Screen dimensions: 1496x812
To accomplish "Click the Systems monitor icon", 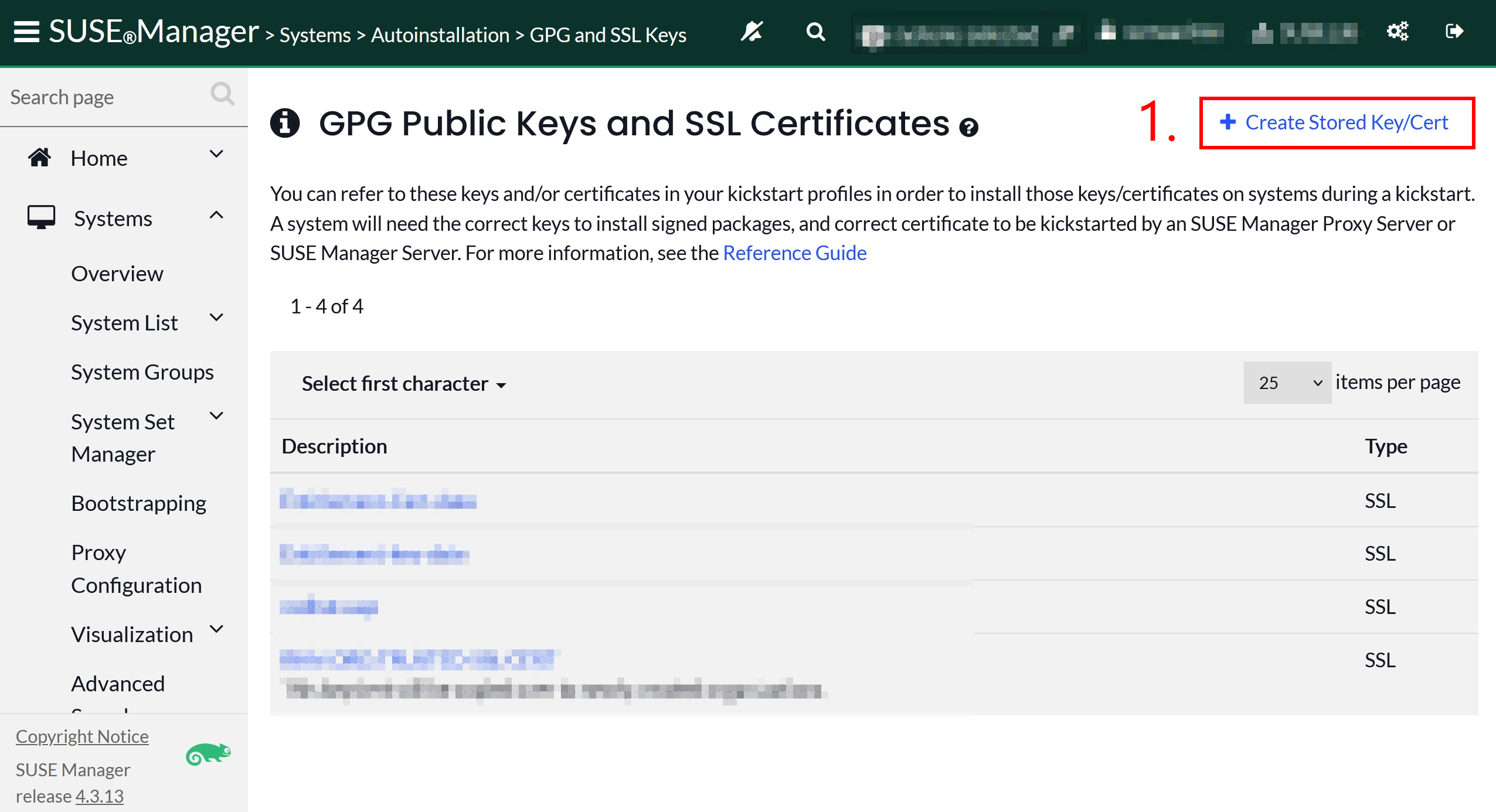I will click(41, 217).
